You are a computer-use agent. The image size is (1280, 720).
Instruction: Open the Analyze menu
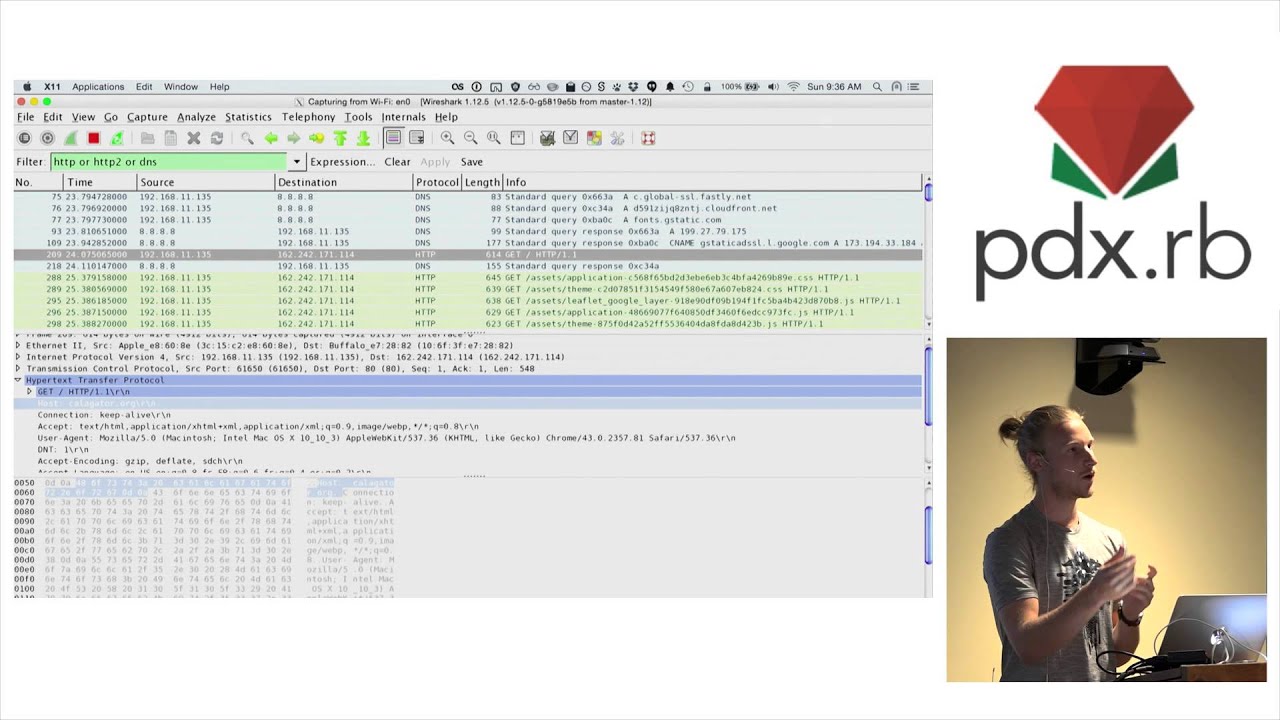pyautogui.click(x=196, y=117)
